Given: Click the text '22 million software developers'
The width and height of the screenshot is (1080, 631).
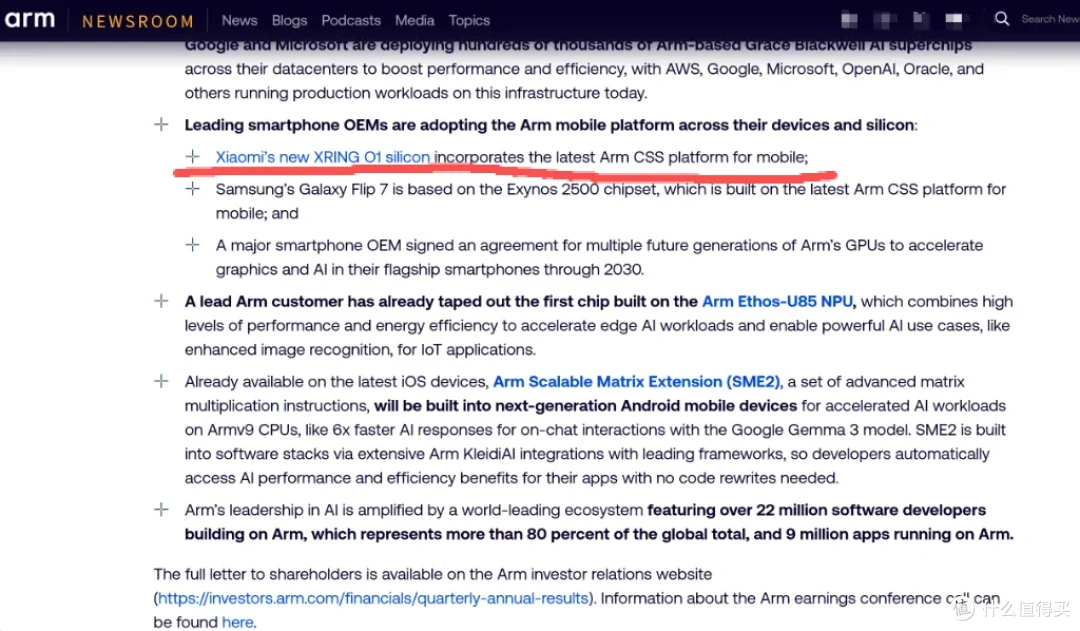Looking at the screenshot, I should click(x=871, y=510).
